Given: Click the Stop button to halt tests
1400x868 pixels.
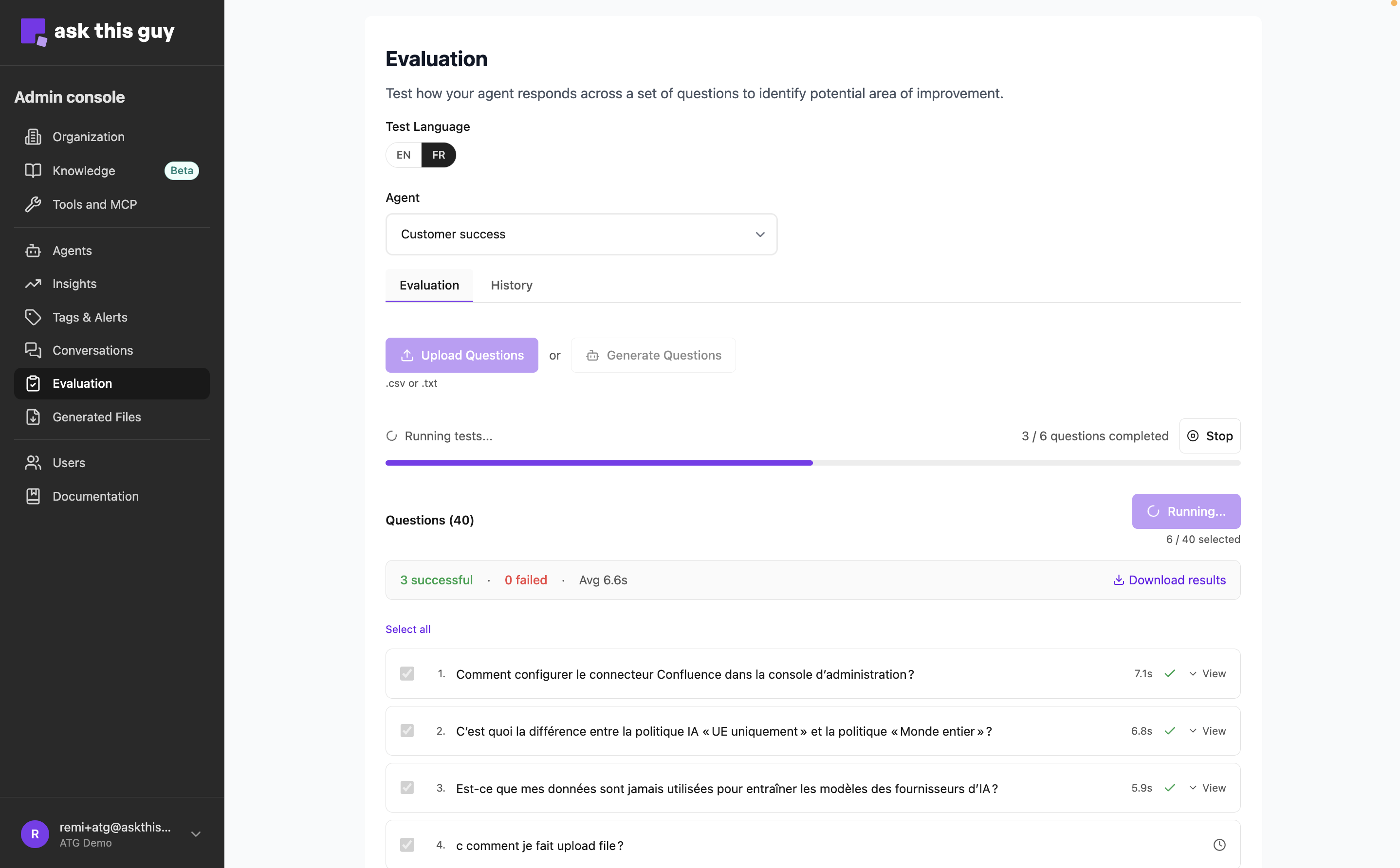Looking at the screenshot, I should click(1209, 436).
